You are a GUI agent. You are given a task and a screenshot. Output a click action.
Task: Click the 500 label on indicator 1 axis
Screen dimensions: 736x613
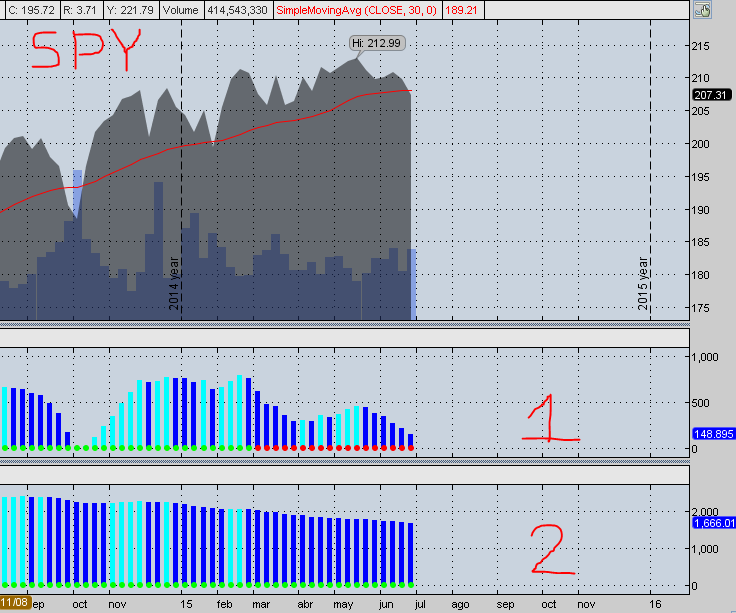700,403
